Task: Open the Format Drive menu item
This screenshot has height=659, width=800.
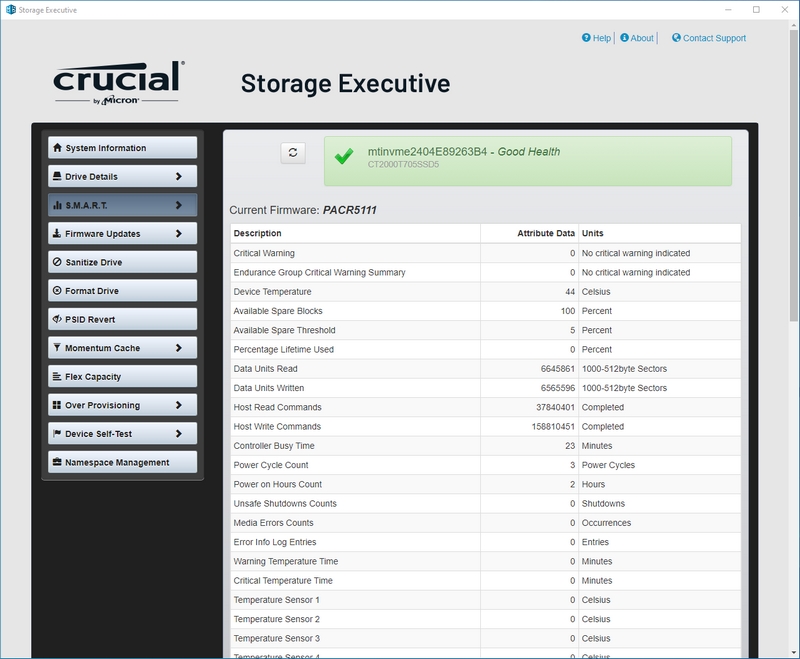Action: click(x=122, y=290)
